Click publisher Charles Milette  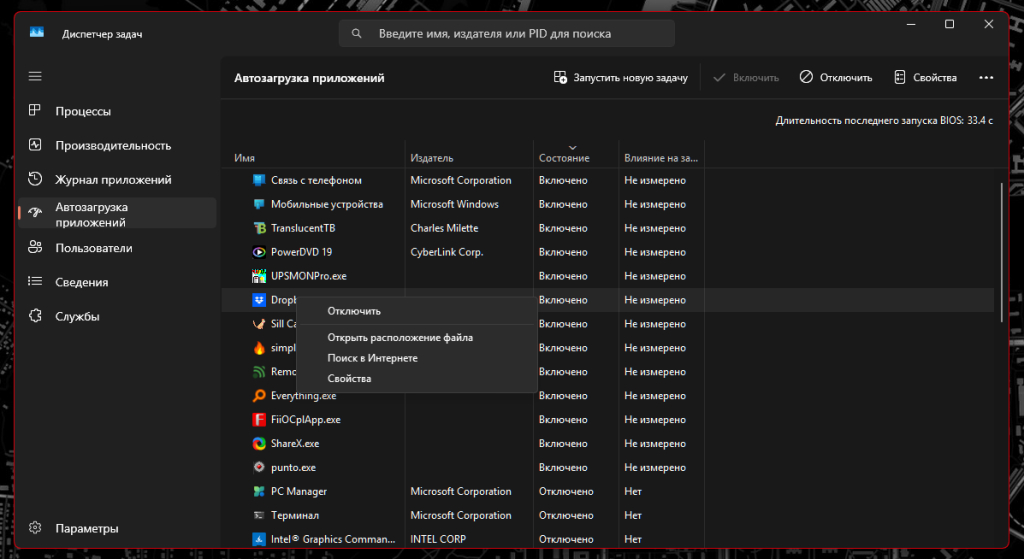[444, 228]
